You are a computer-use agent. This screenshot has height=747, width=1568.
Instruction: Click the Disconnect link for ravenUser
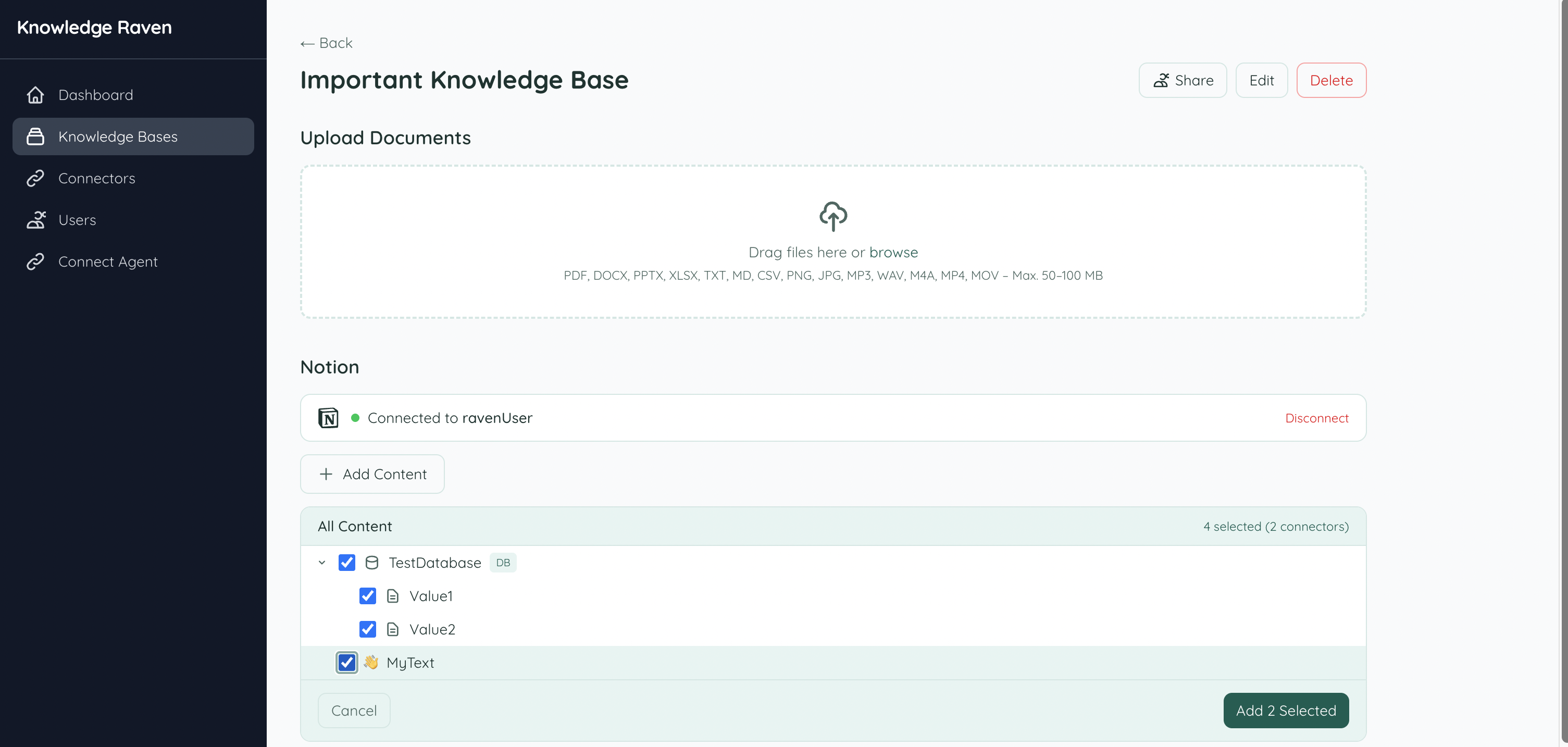click(1316, 418)
